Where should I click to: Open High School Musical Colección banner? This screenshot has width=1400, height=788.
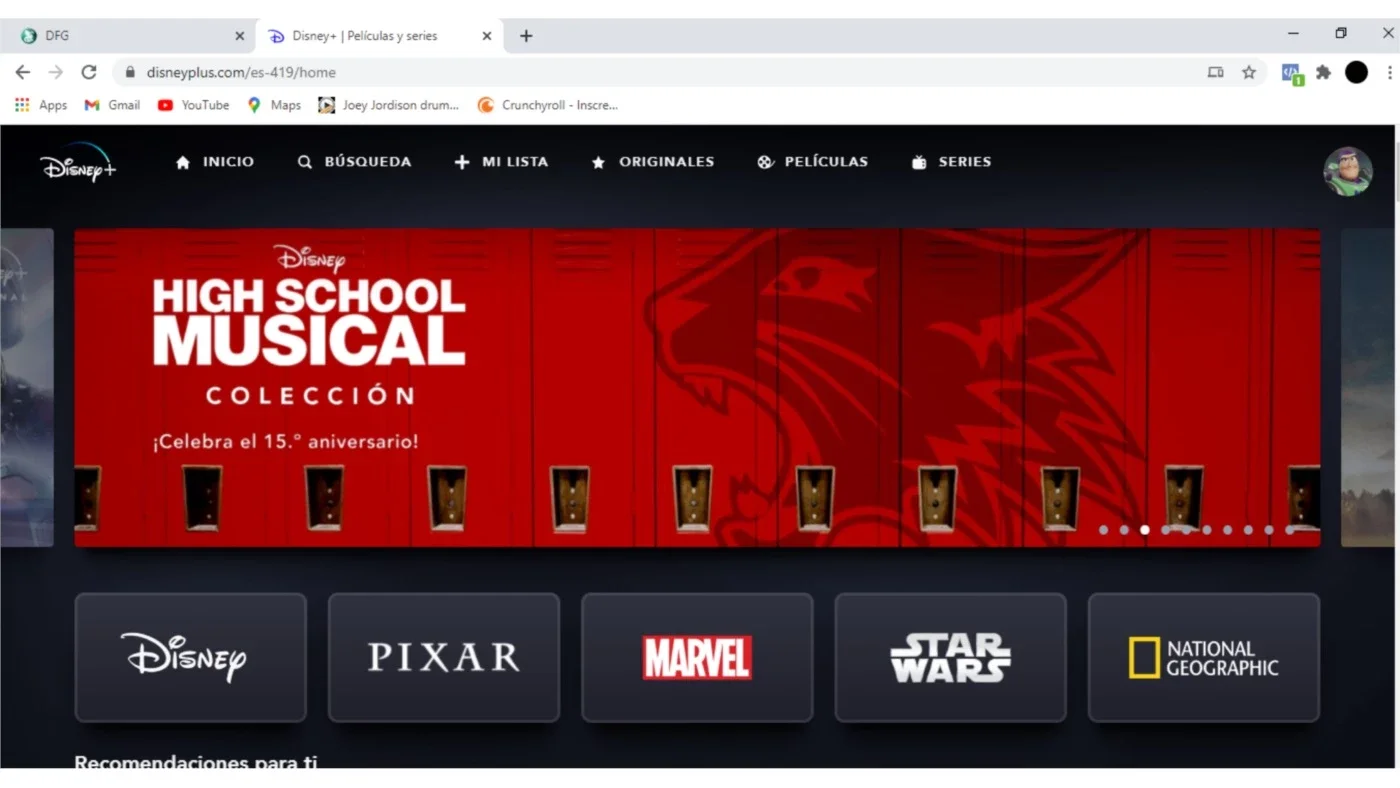click(x=697, y=388)
